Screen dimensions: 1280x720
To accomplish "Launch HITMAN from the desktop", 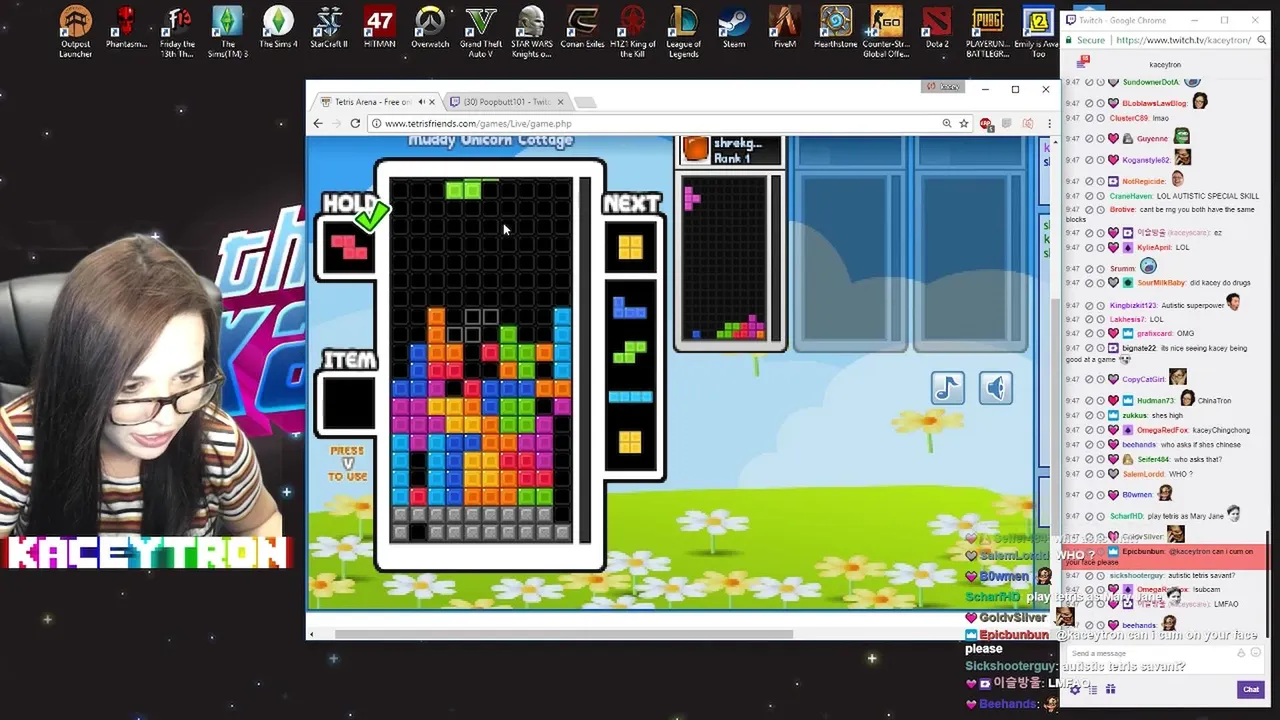I will click(380, 28).
